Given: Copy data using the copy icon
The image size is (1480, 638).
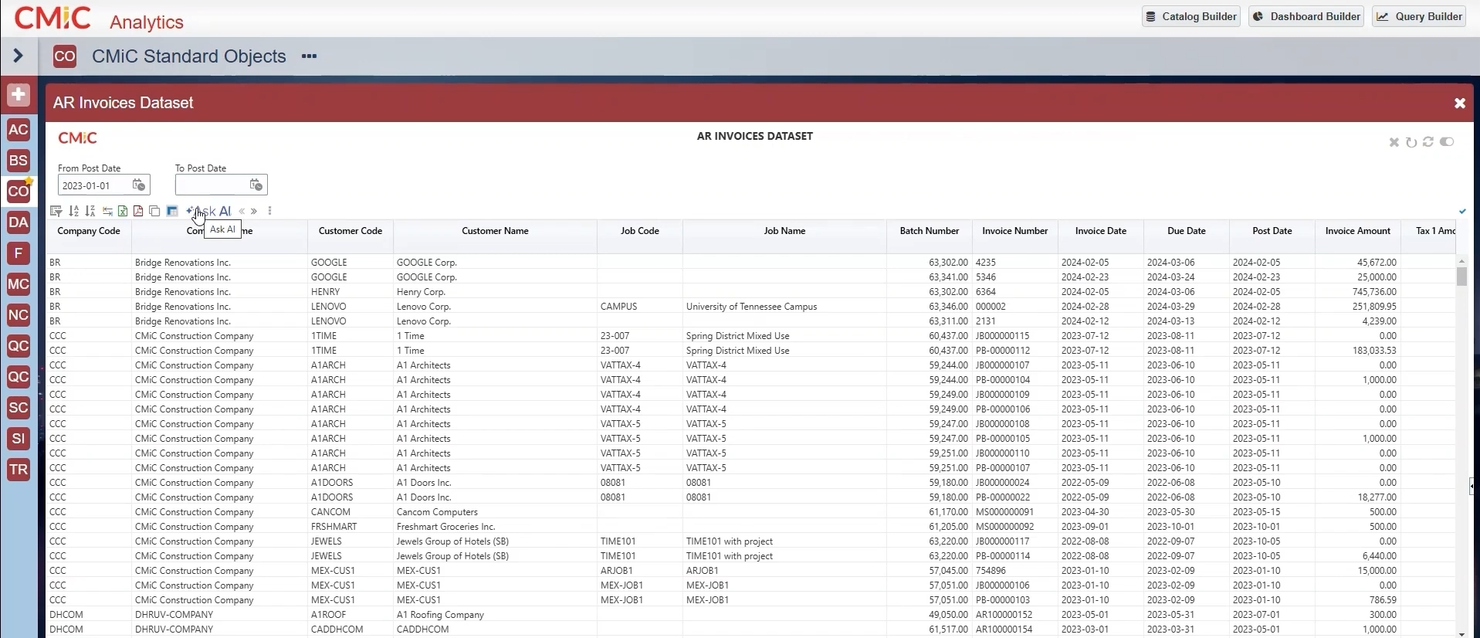Looking at the screenshot, I should [154, 211].
